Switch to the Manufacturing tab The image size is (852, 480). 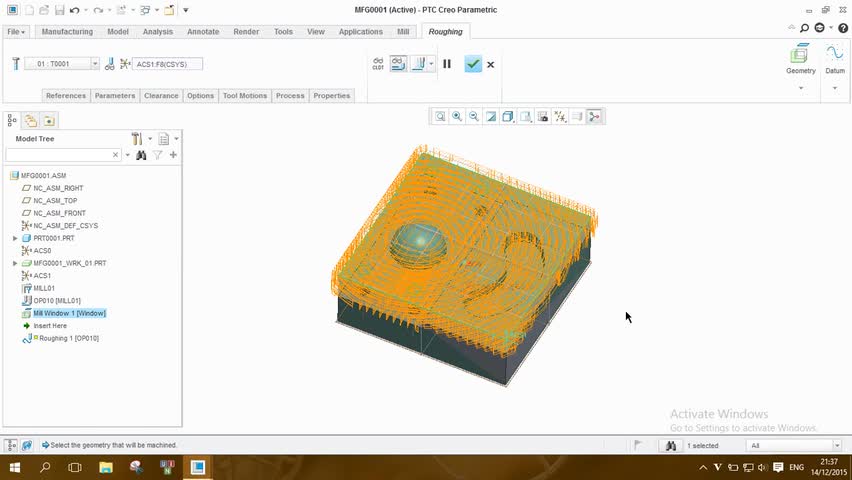pos(67,32)
